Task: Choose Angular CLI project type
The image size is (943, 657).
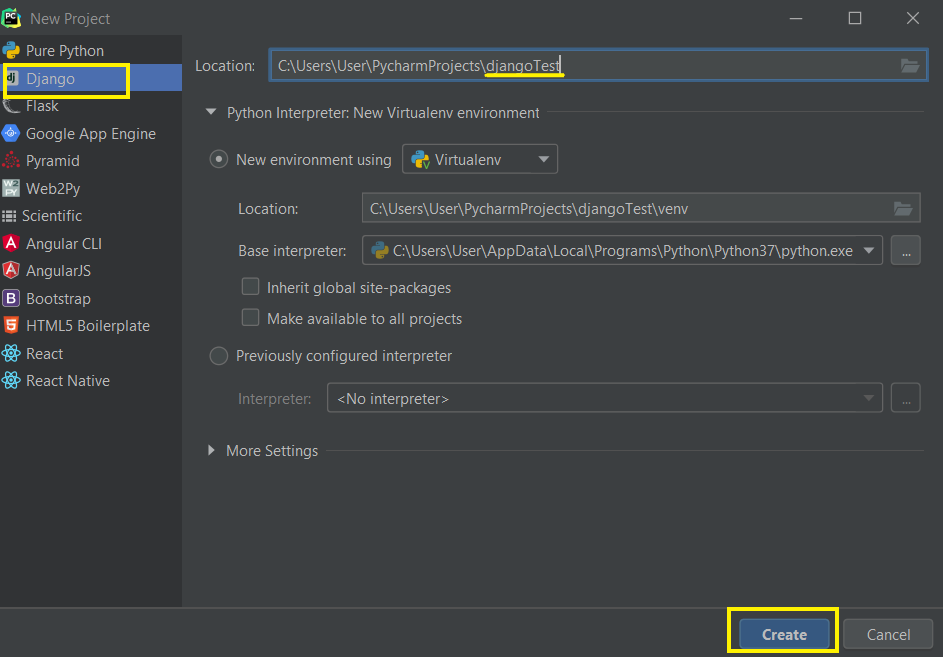Action: pos(64,244)
